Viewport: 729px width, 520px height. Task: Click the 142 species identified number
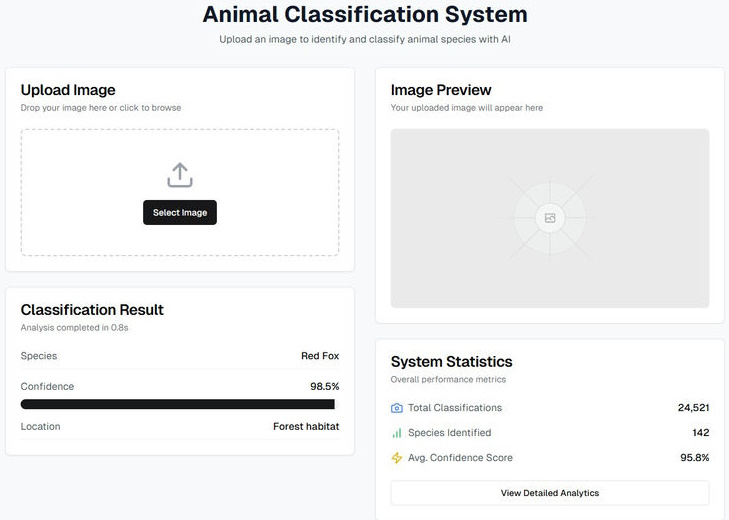(700, 433)
